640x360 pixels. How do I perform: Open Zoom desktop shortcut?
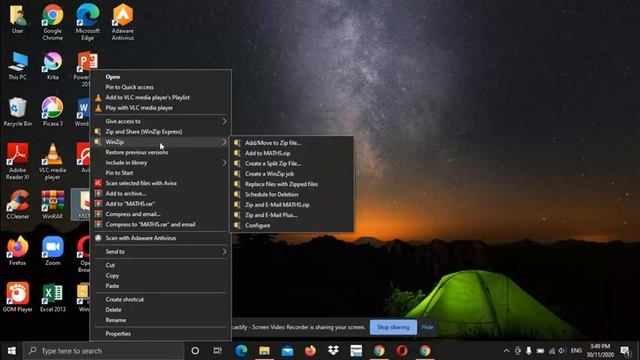pos(53,251)
